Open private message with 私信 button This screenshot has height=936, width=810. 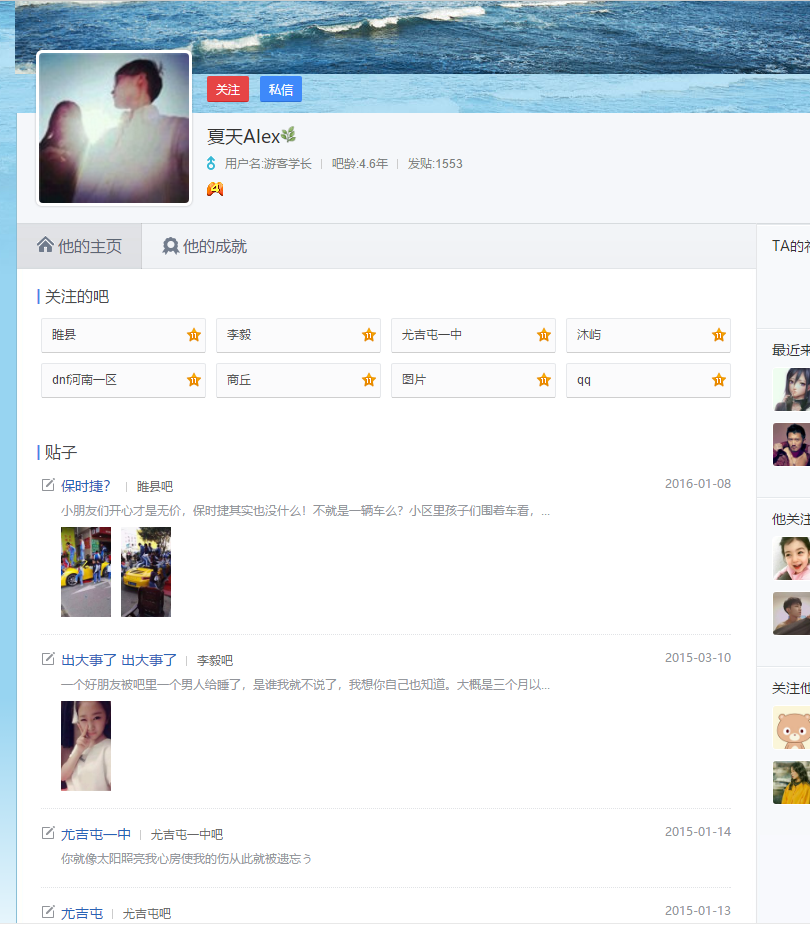[x=281, y=90]
